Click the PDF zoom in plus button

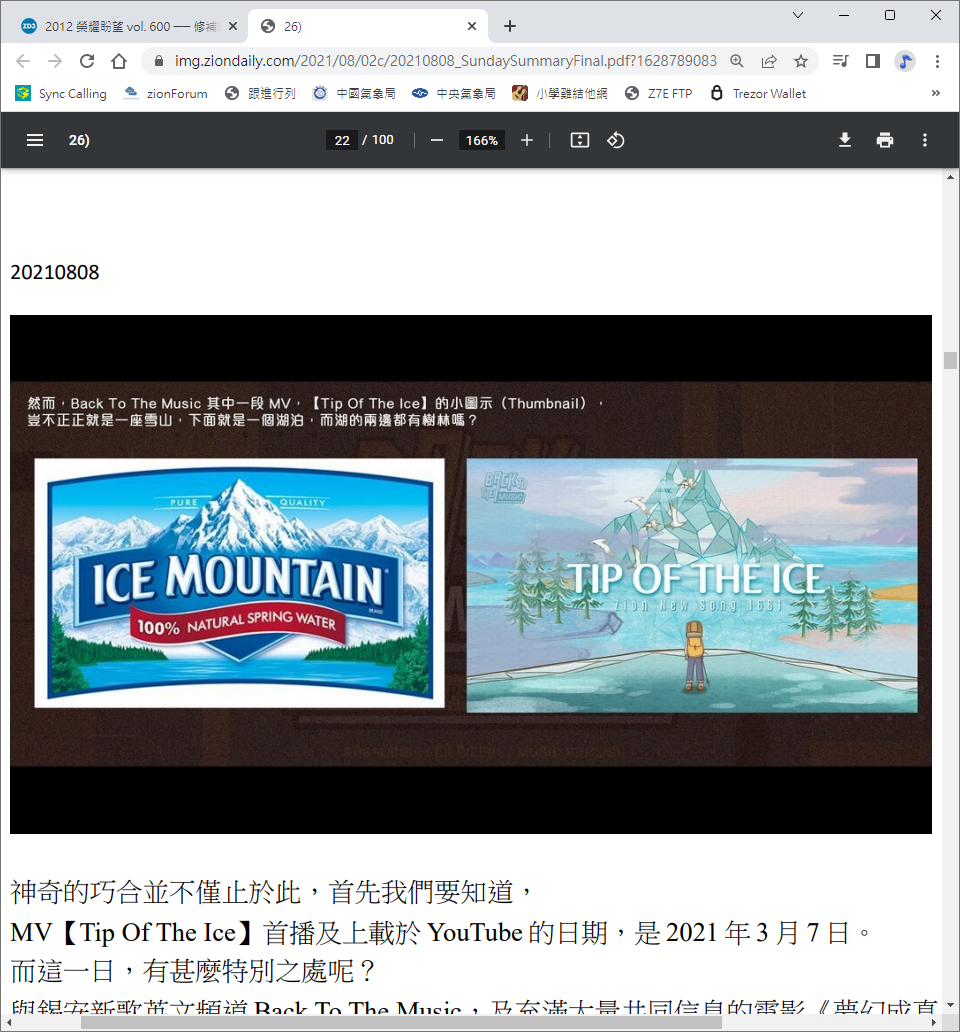click(527, 140)
